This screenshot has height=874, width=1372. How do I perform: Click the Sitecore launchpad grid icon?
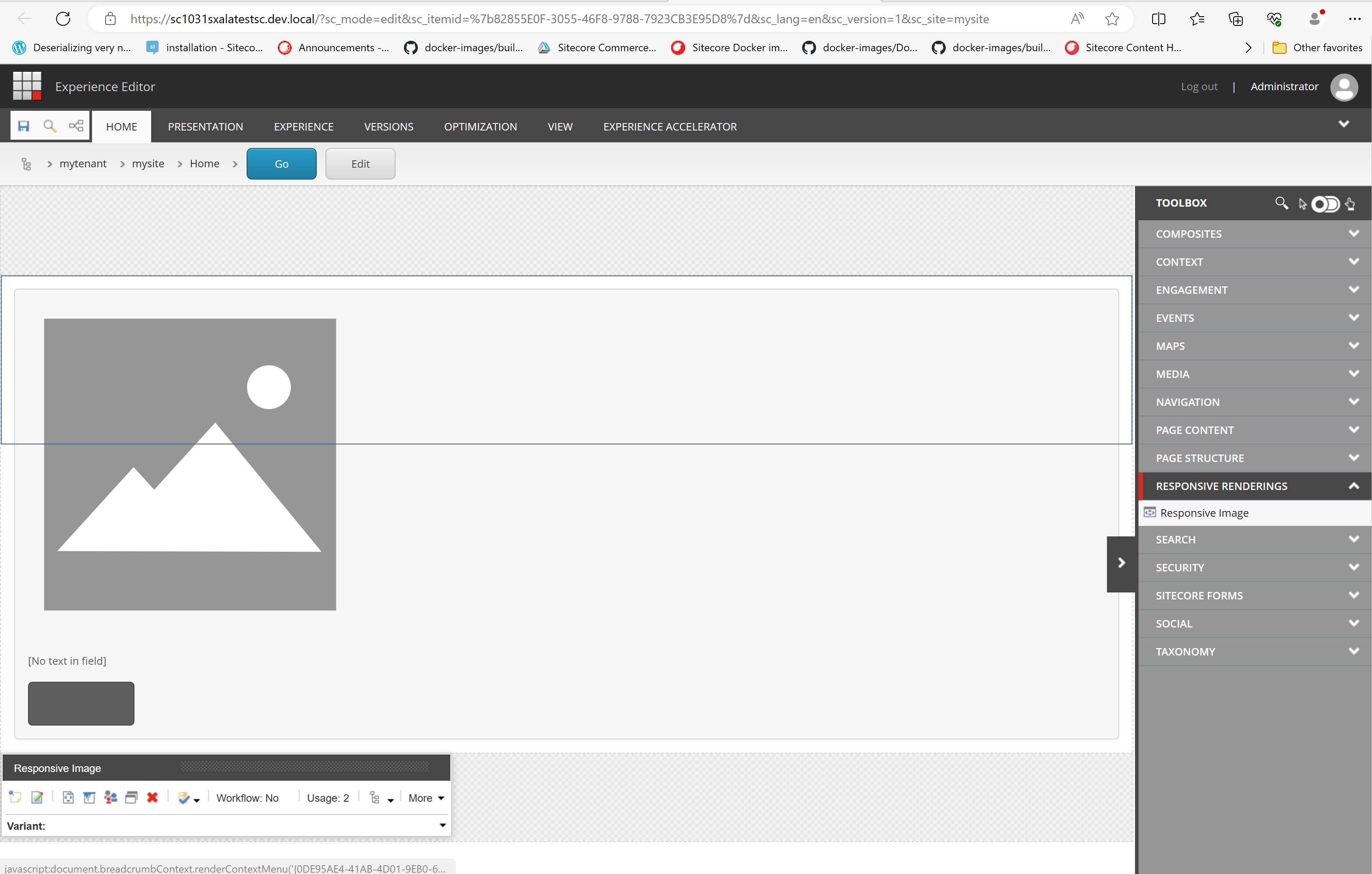(x=27, y=86)
